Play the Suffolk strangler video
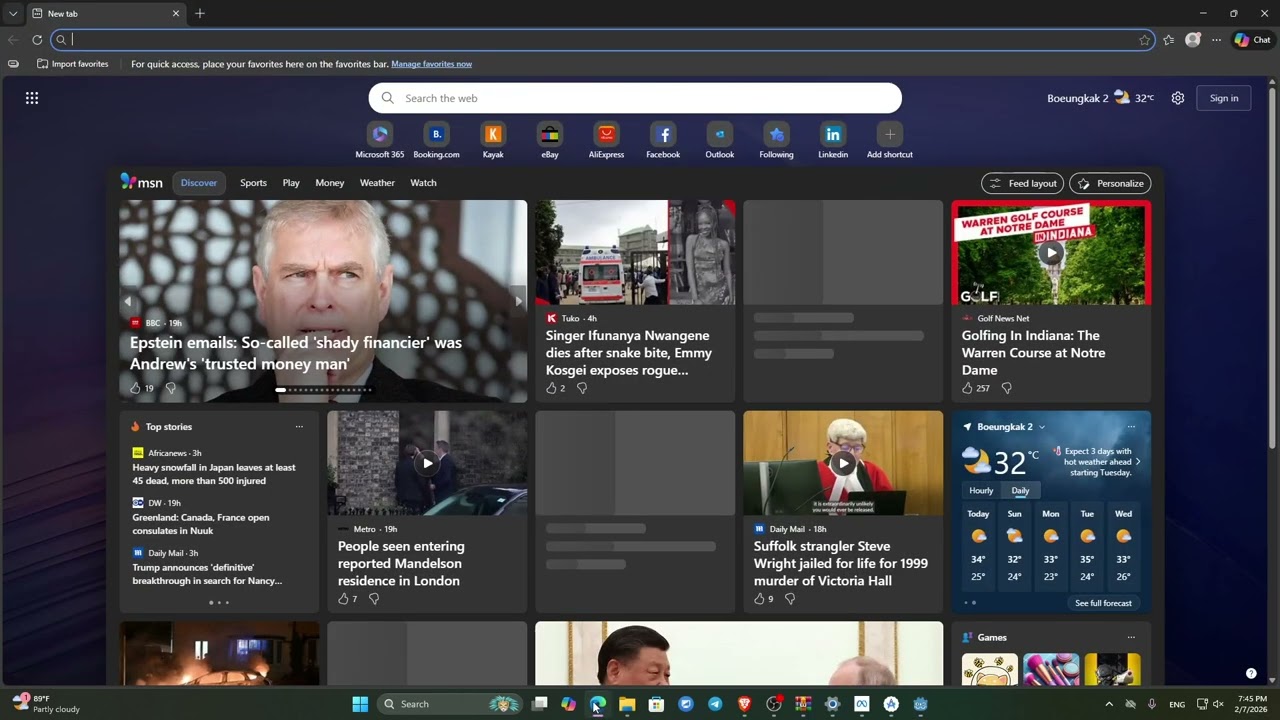1280x720 pixels. (x=843, y=463)
